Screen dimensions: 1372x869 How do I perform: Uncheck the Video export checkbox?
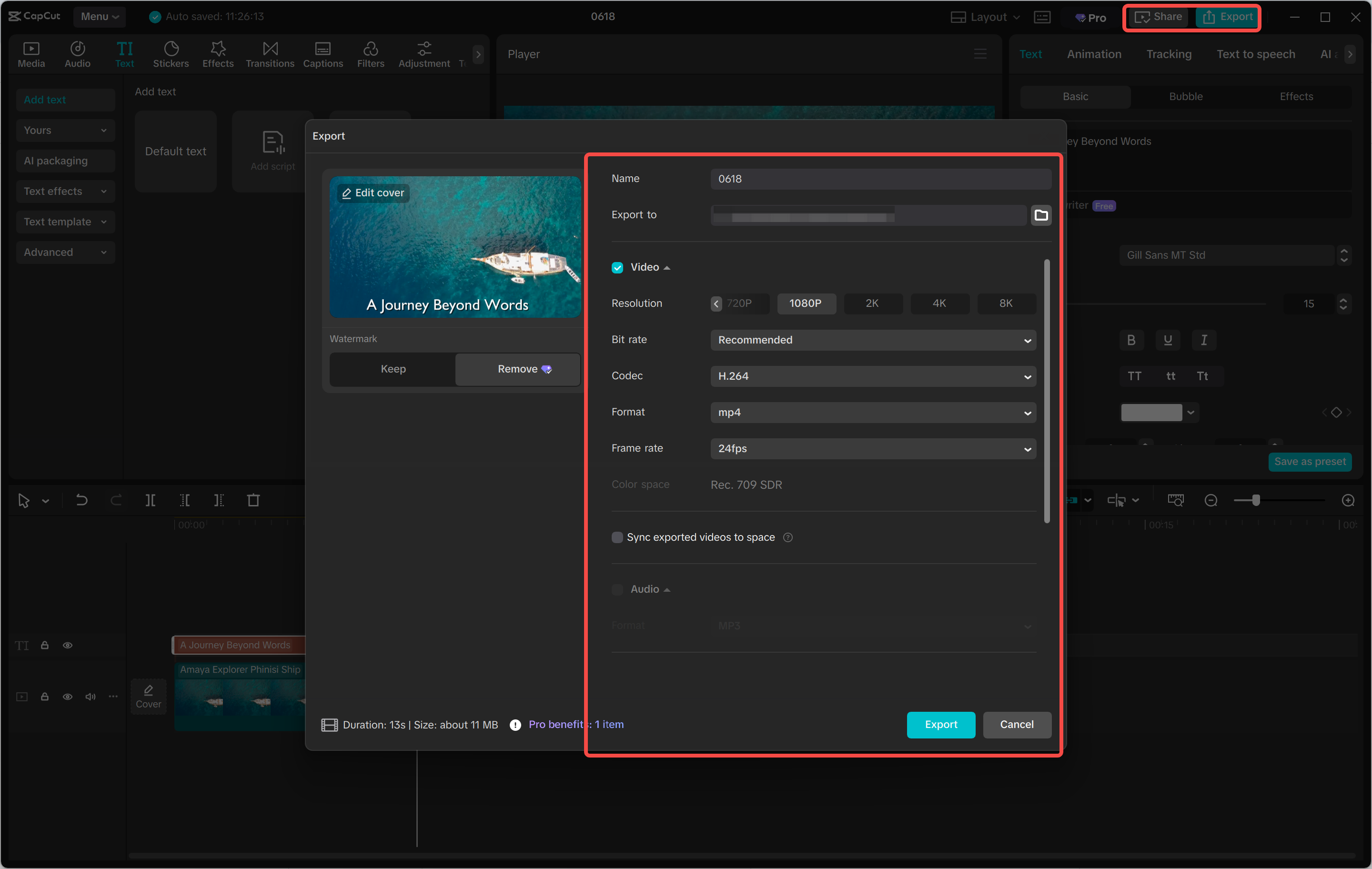(617, 267)
